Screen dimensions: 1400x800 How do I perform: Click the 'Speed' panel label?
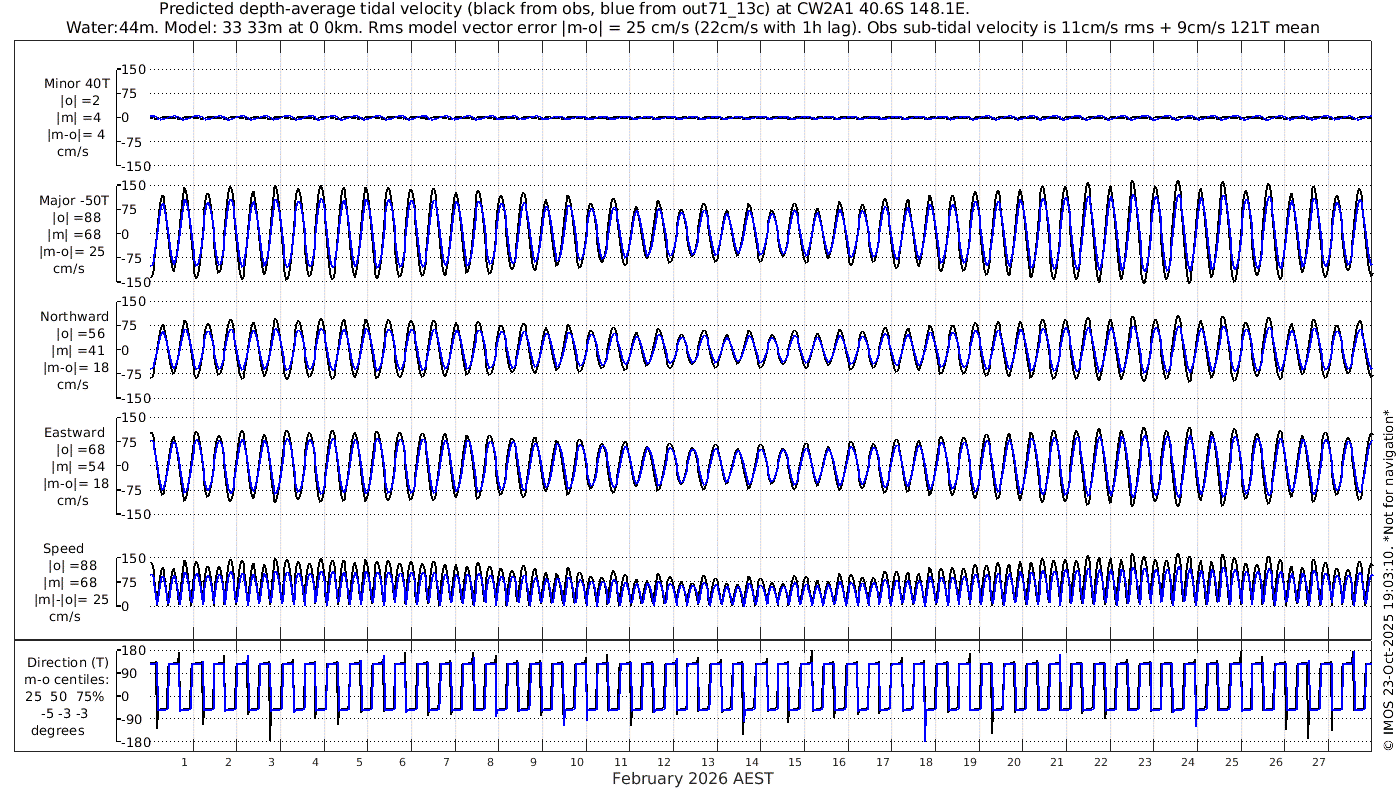64,549
